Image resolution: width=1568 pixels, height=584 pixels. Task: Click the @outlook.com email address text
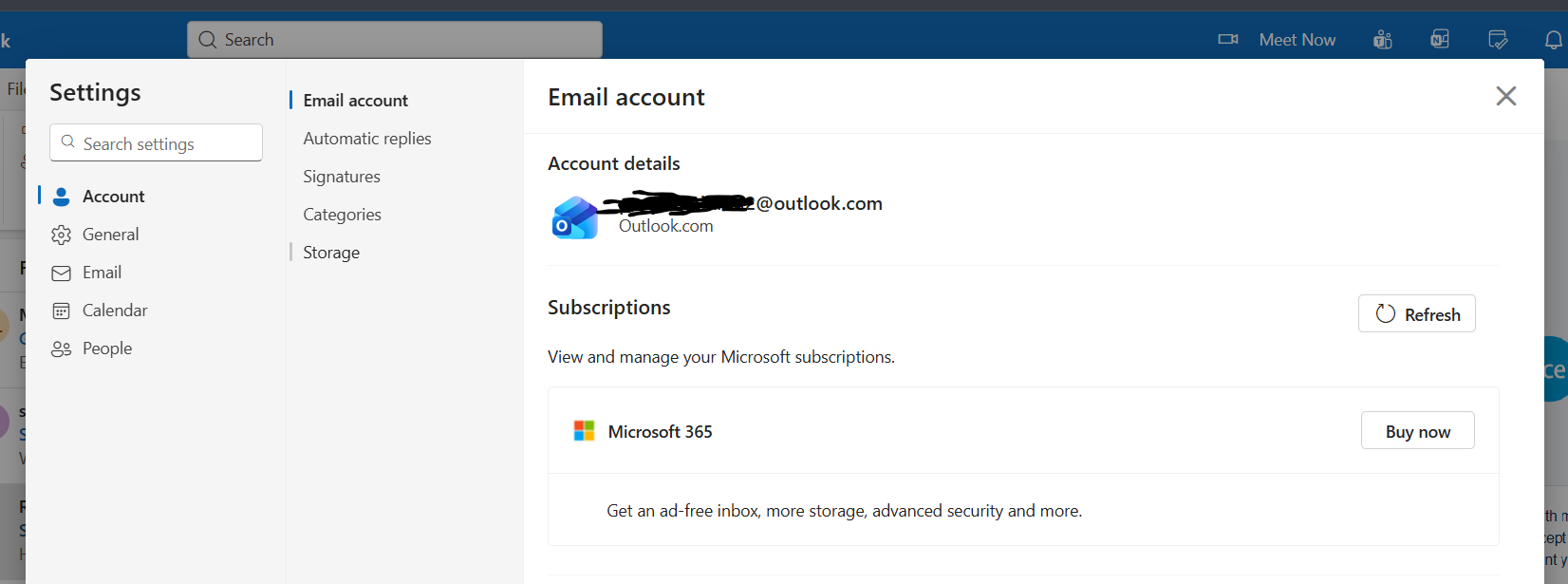click(819, 203)
